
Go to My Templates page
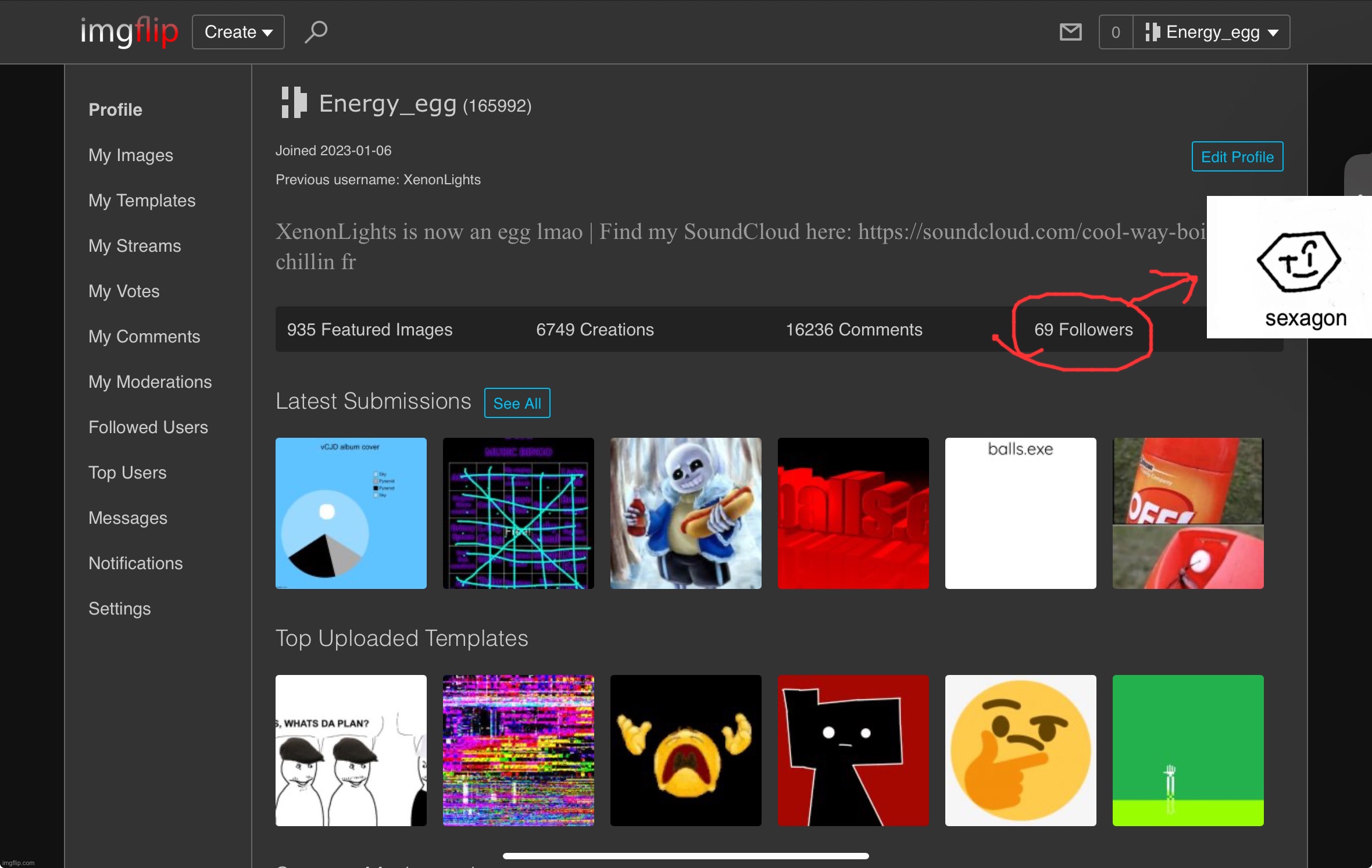(142, 201)
